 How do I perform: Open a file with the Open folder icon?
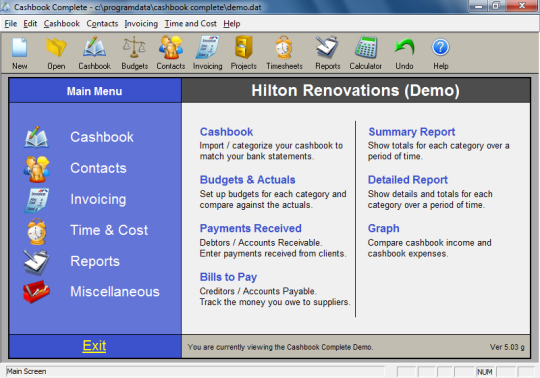pos(56,48)
